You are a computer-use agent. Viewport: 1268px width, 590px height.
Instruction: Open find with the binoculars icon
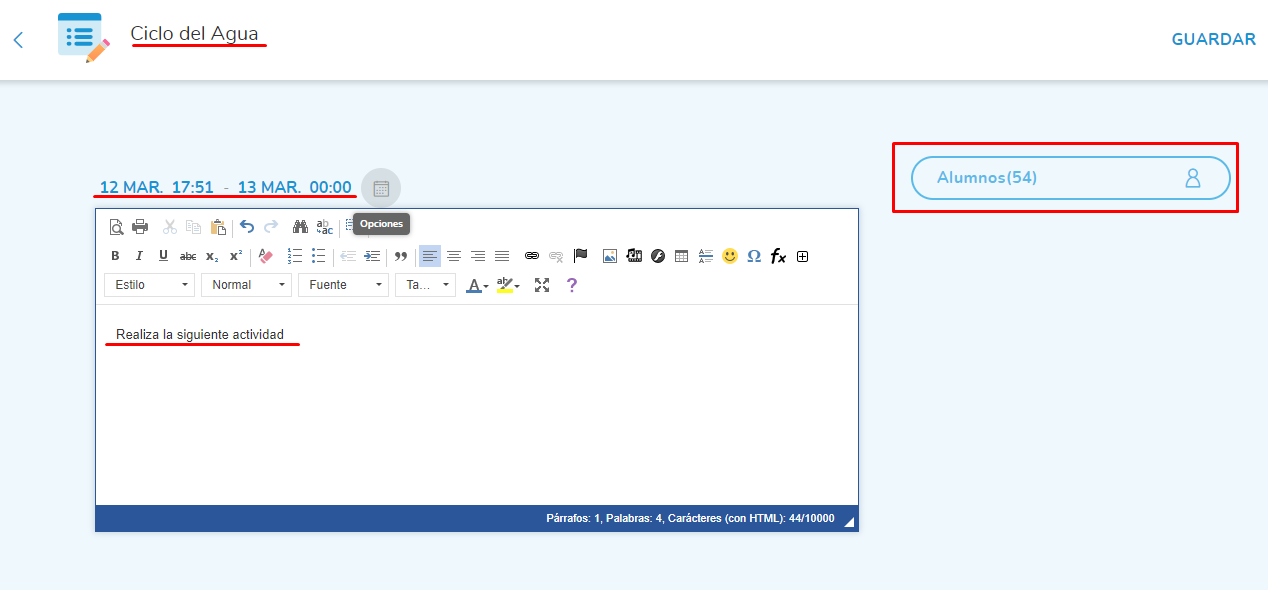300,227
